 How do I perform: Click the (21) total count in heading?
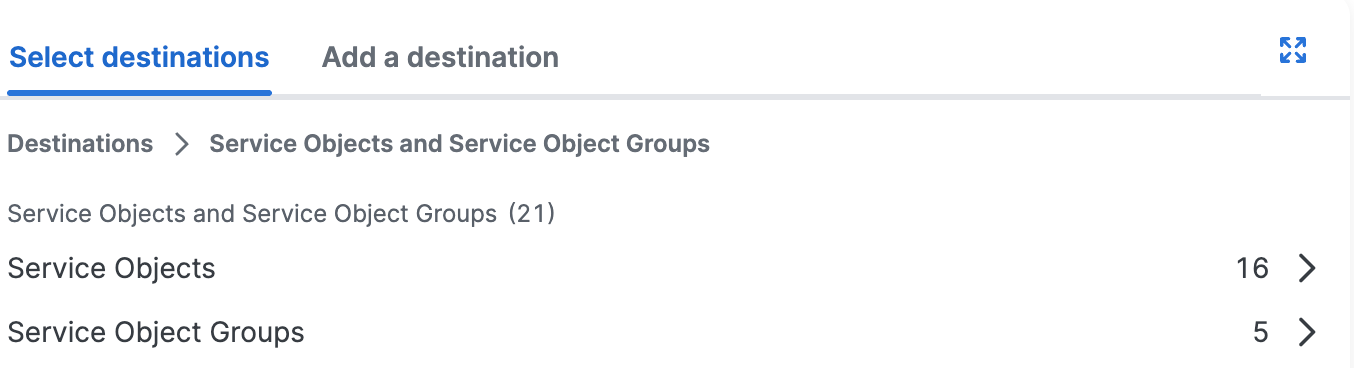[x=531, y=213]
